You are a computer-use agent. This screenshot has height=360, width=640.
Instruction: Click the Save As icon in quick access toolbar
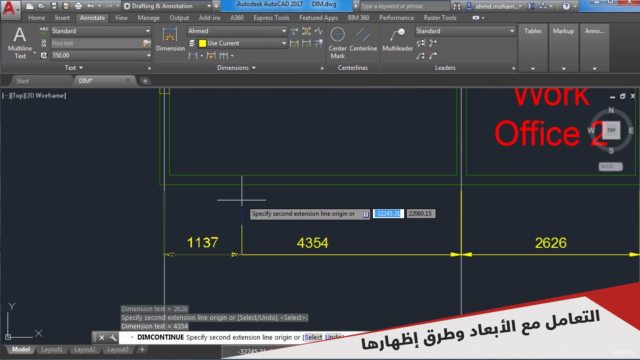pos(66,6)
